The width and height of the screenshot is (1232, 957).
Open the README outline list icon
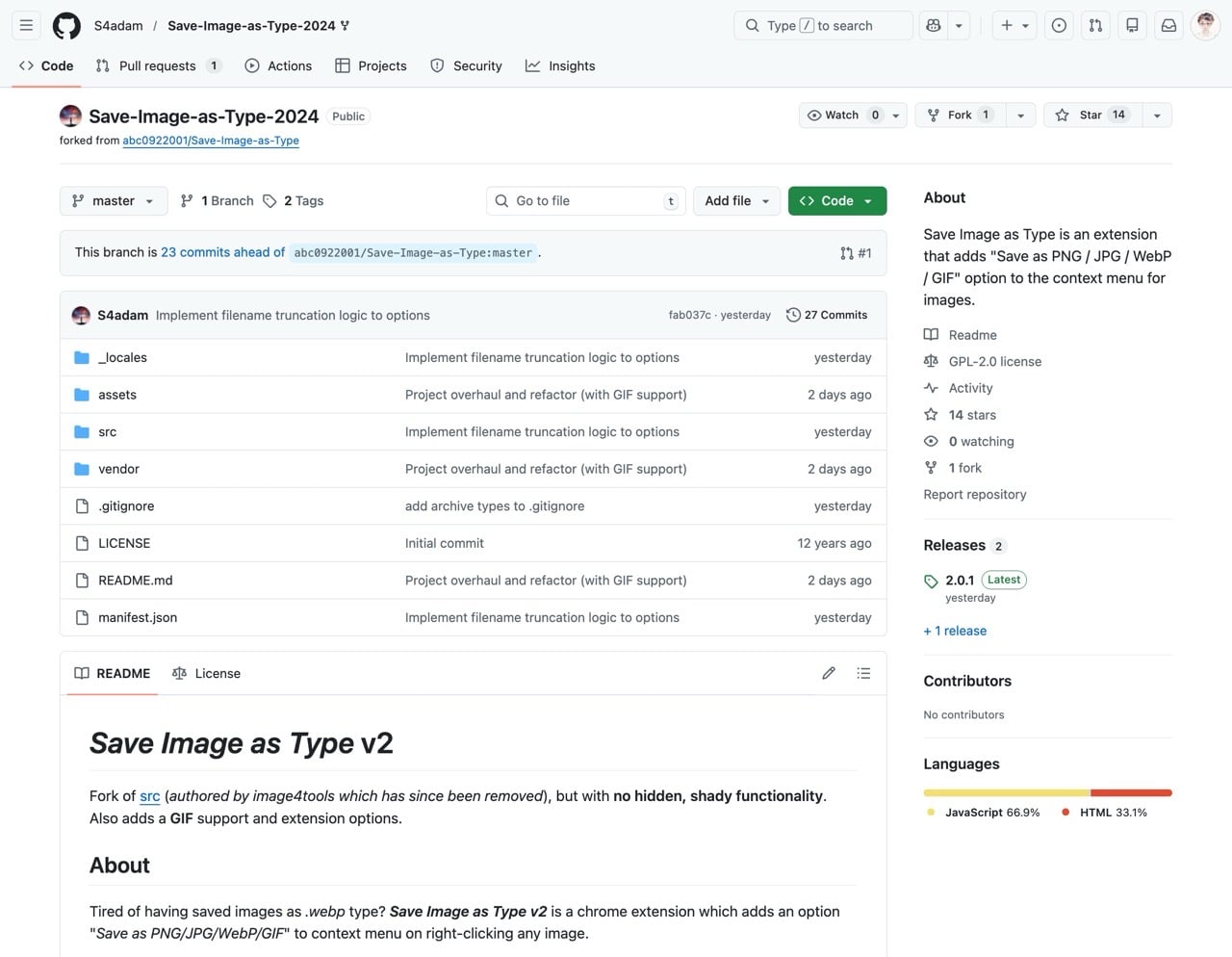(863, 673)
